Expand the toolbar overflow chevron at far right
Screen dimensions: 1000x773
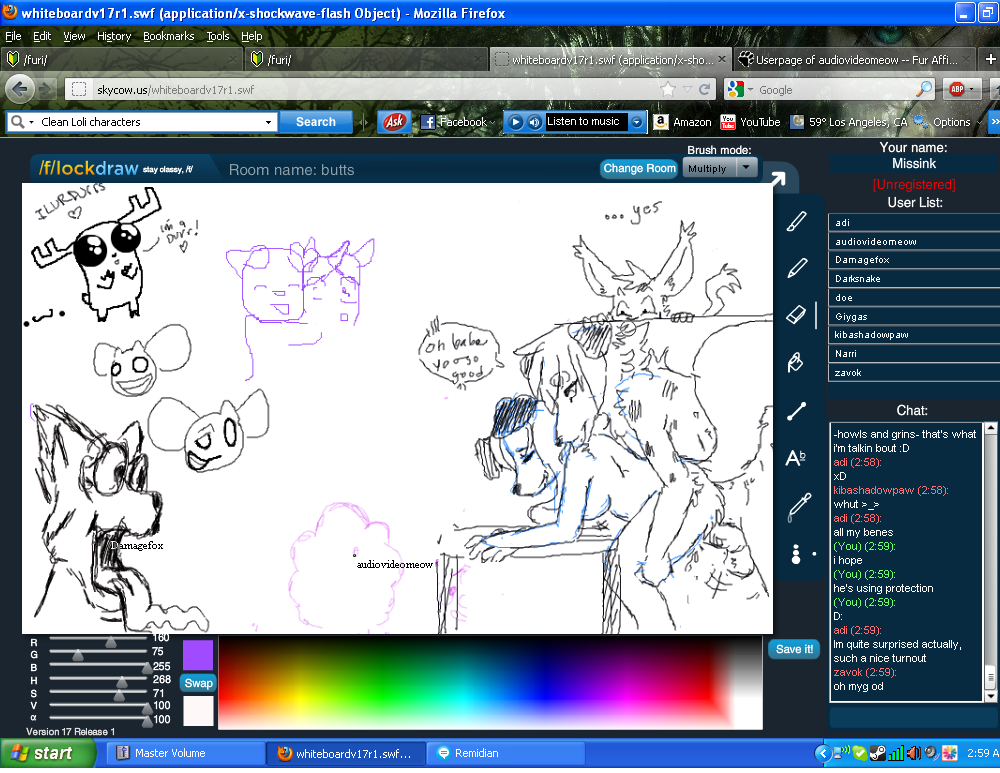[x=995, y=121]
